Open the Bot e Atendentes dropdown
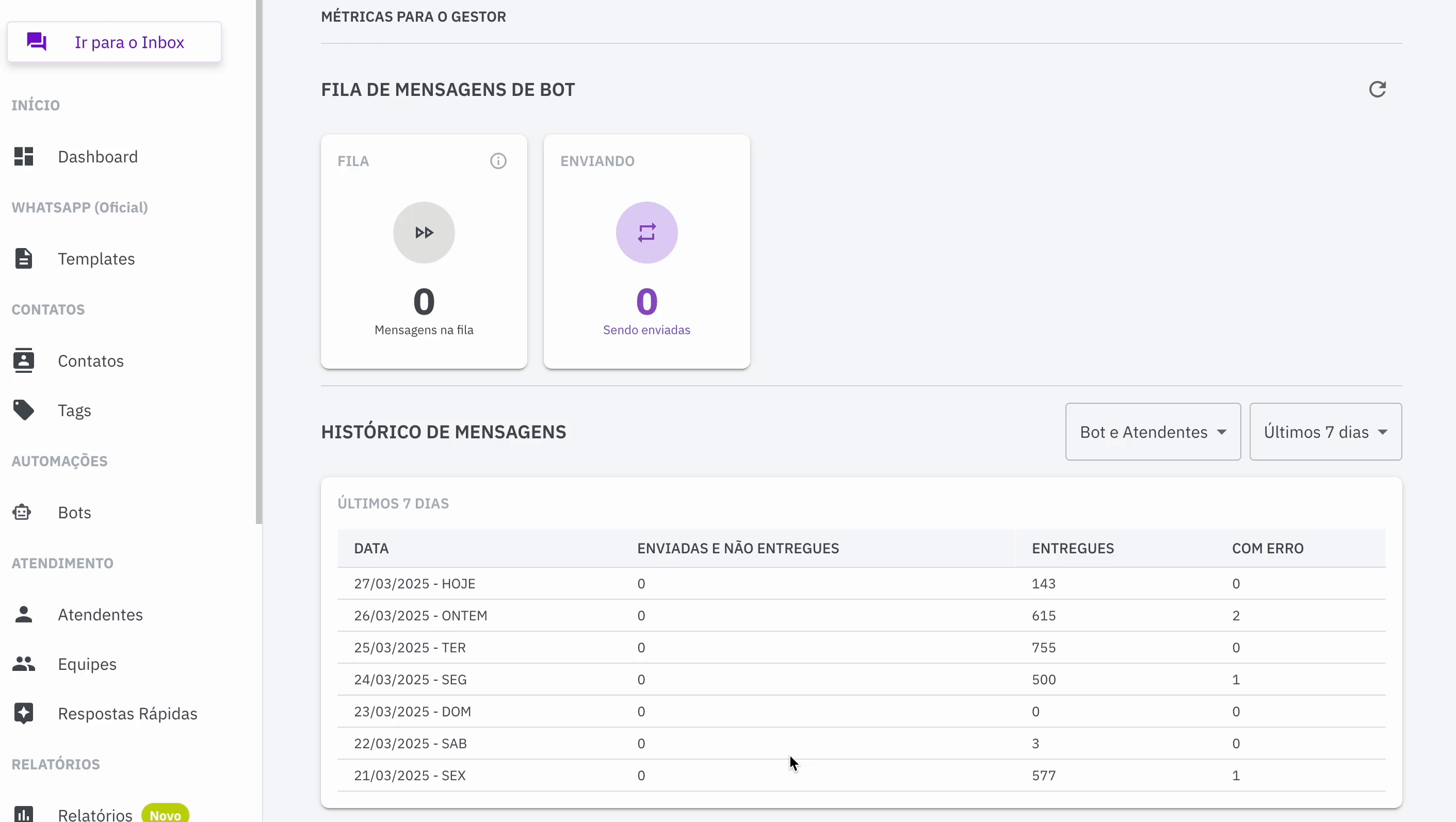The height and width of the screenshot is (822, 1456). [x=1153, y=432]
